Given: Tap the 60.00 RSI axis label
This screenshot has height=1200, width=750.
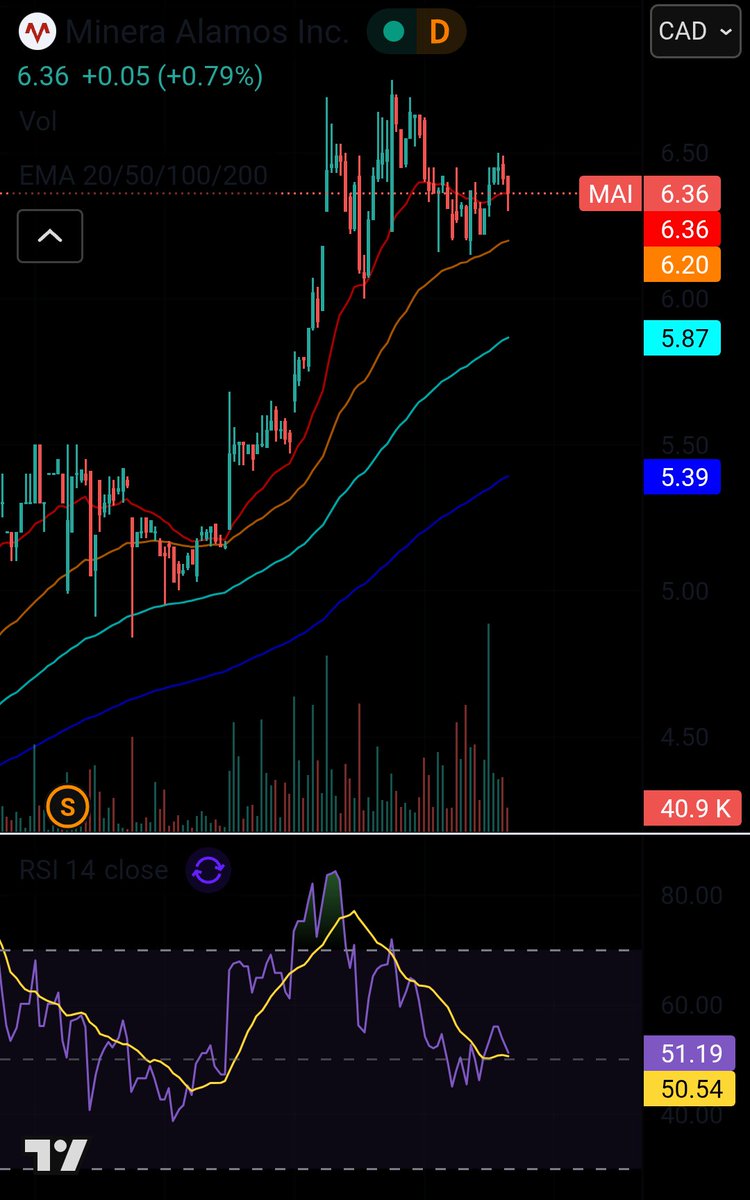Looking at the screenshot, I should click(x=691, y=1005).
